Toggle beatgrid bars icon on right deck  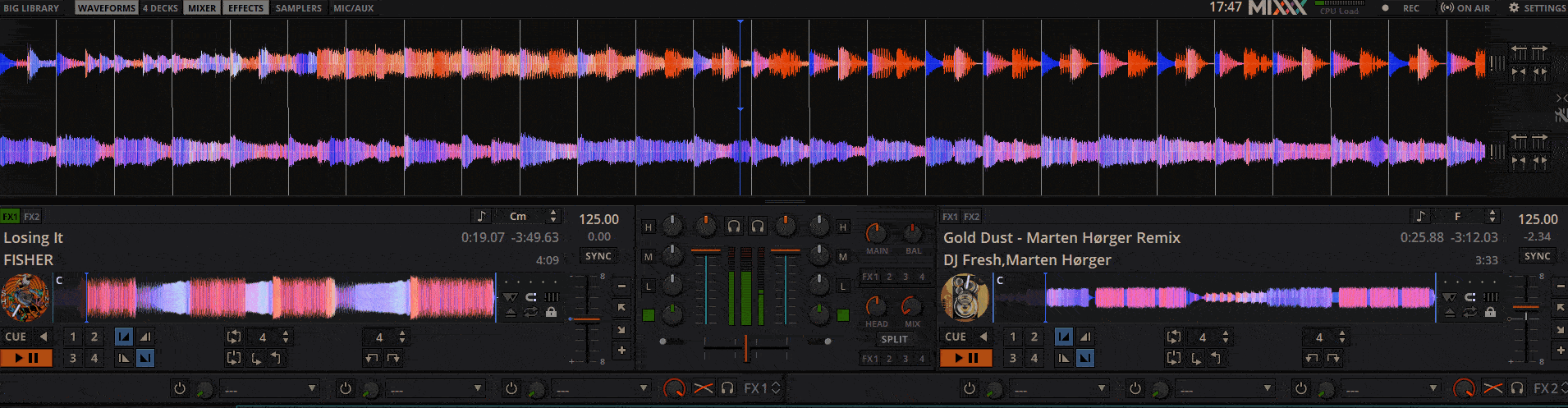click(1491, 297)
